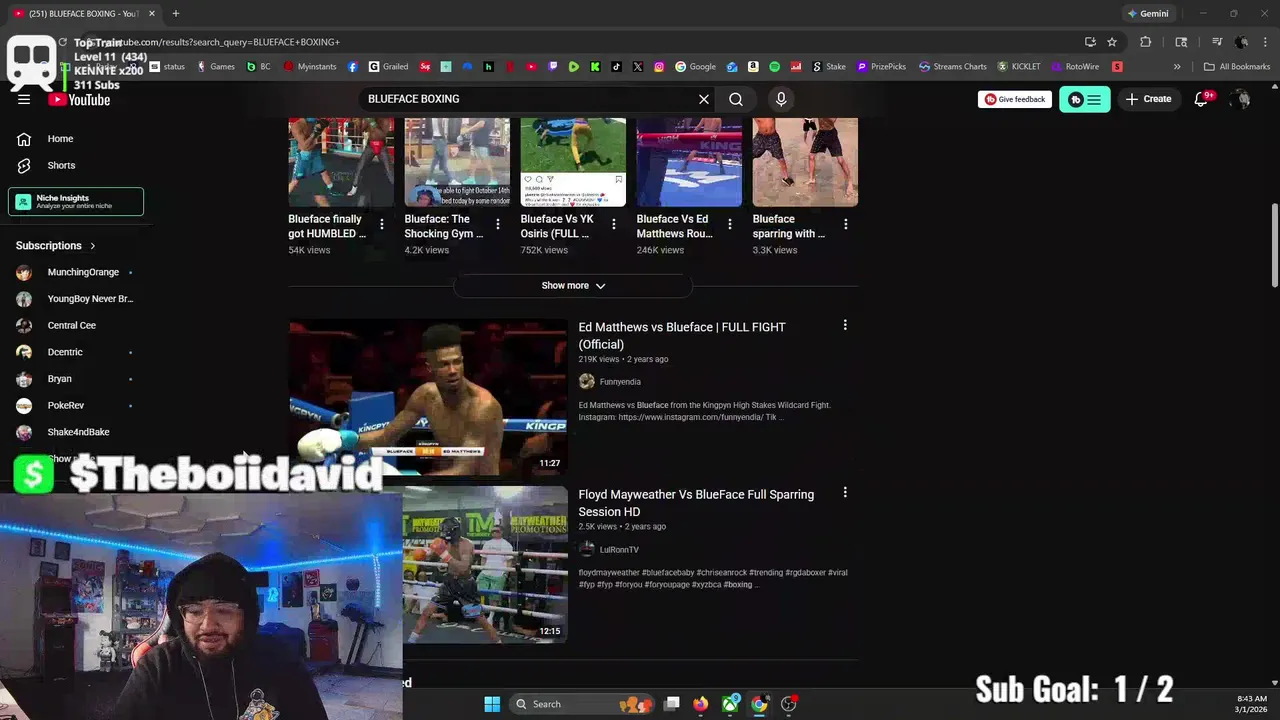Click the Give feedback button
The height and width of the screenshot is (720, 1280).
(x=1015, y=99)
